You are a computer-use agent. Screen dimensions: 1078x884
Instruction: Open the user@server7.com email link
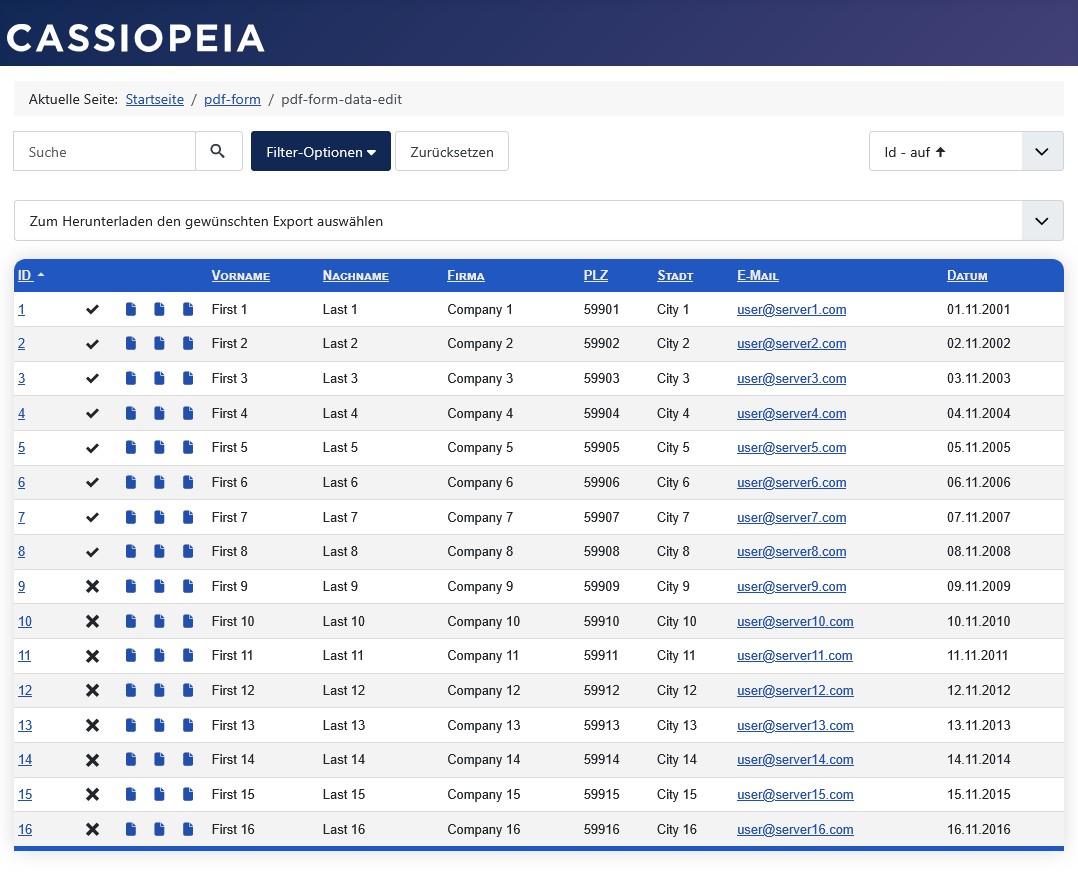(791, 518)
